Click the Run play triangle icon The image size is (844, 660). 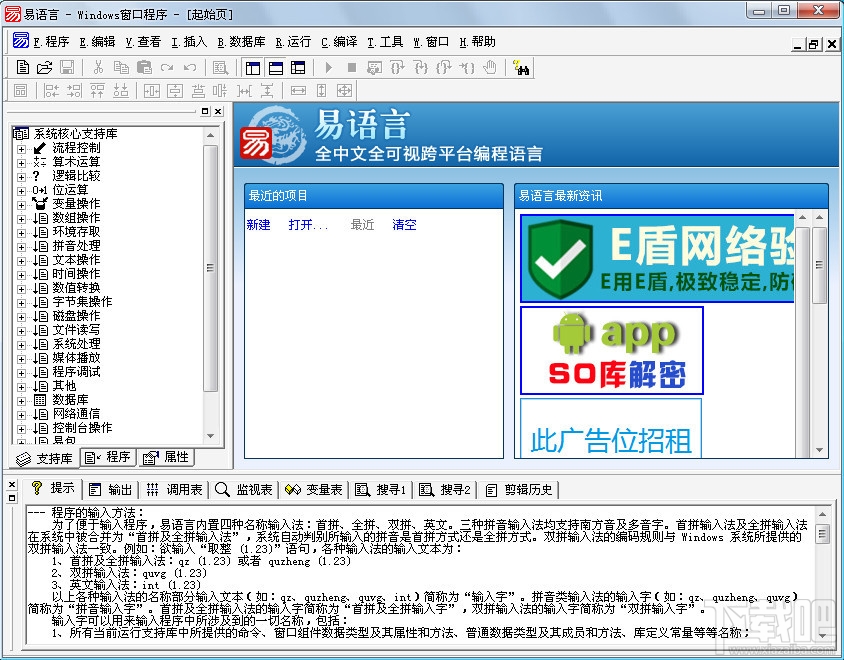[329, 68]
